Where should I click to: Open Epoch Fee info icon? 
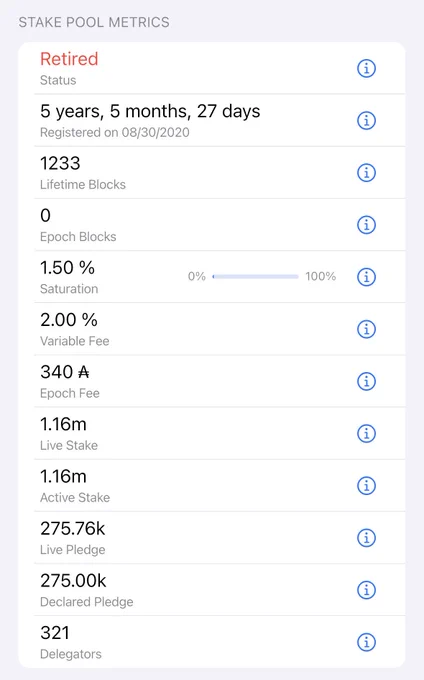[366, 381]
